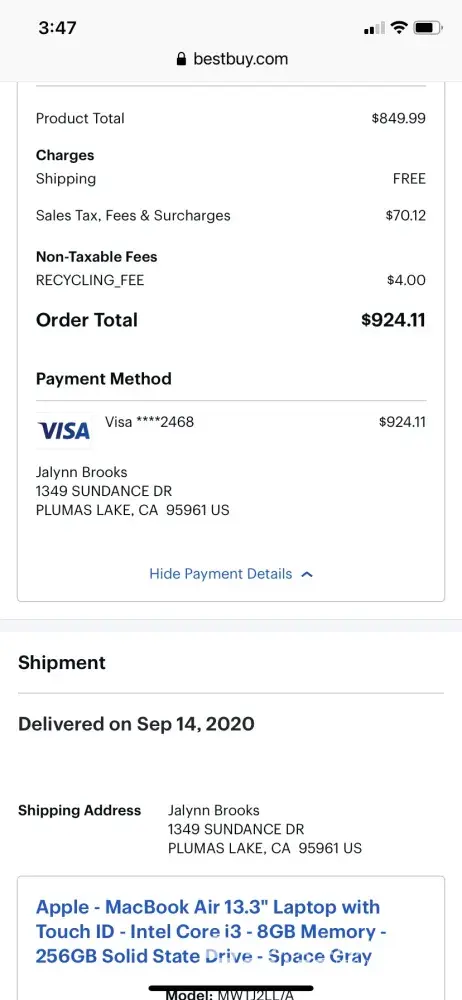
Task: Tap the Sales Tax, Fees & Surcharges row
Action: click(x=231, y=216)
